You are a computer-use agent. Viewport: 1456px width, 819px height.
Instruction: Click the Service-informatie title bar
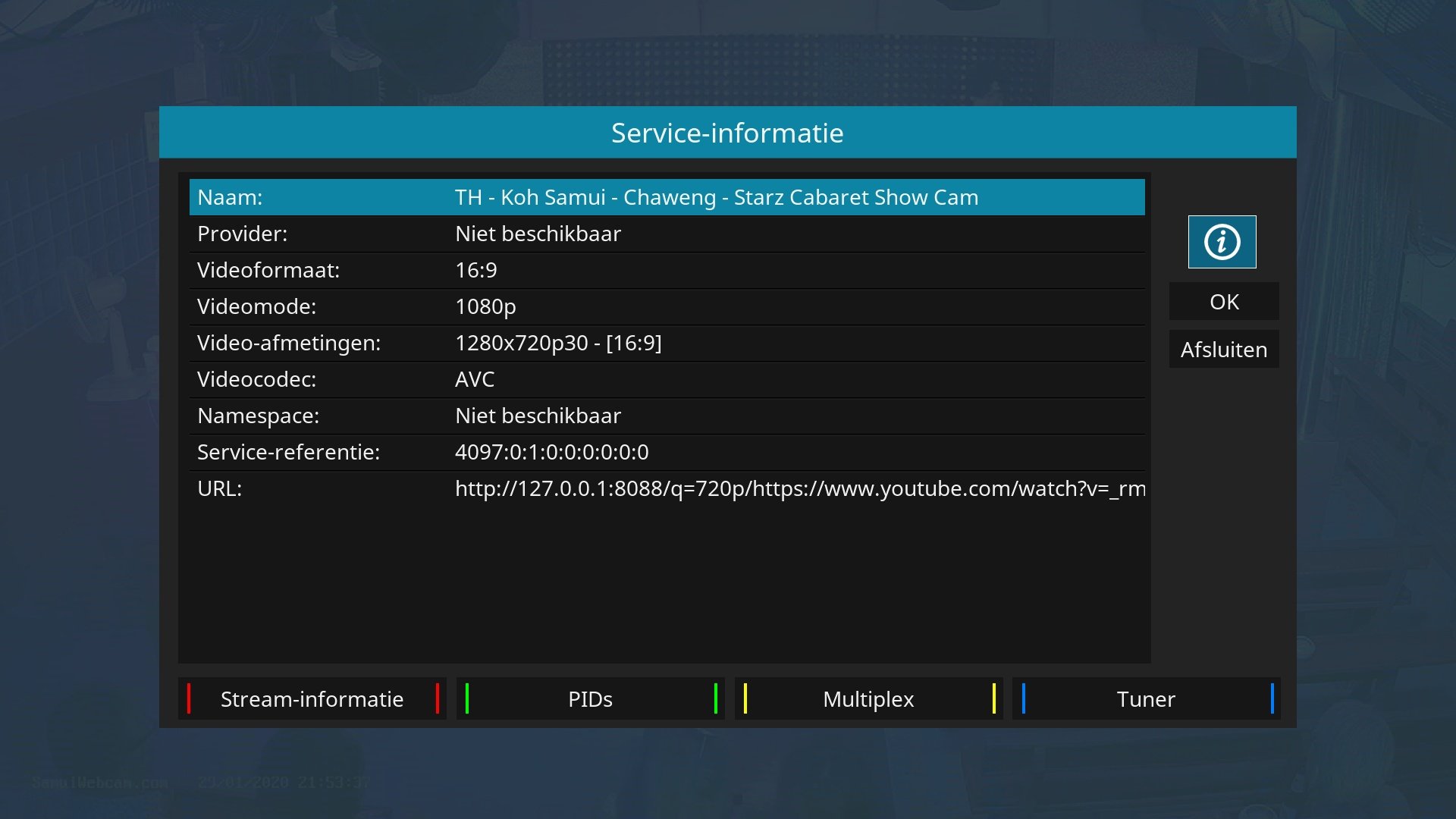[727, 133]
